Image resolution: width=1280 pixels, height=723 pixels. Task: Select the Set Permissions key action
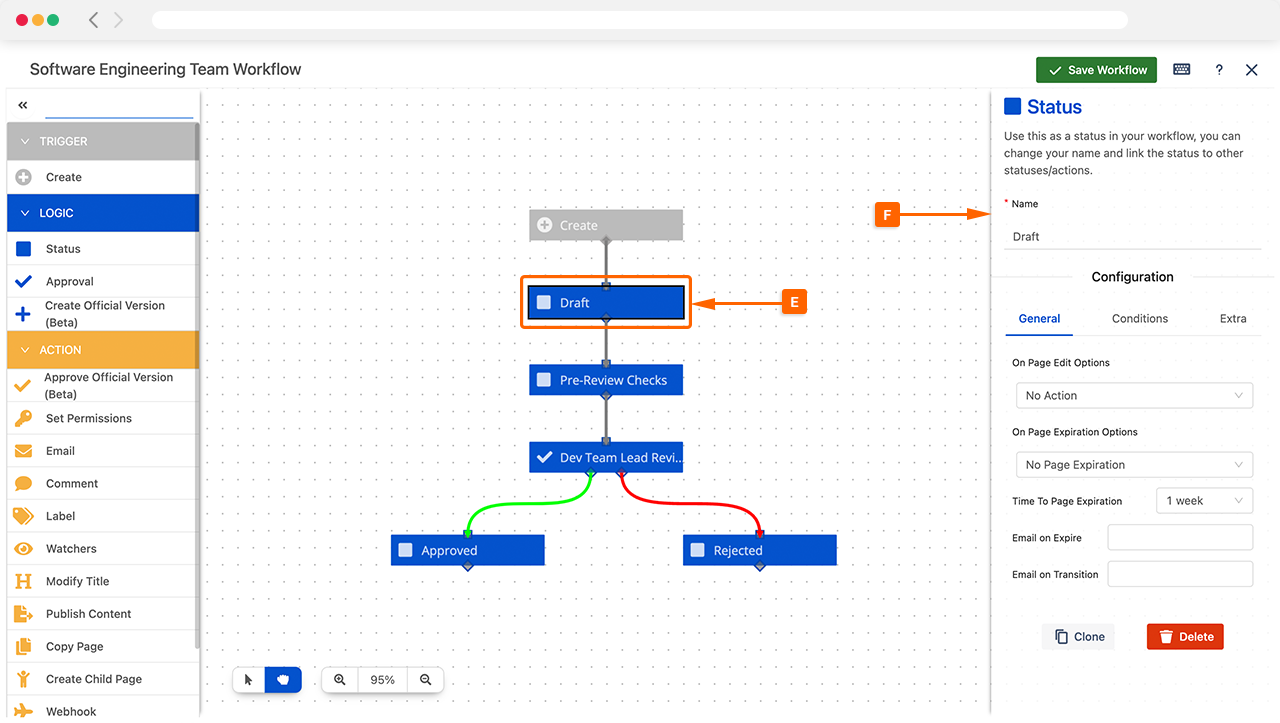point(88,418)
